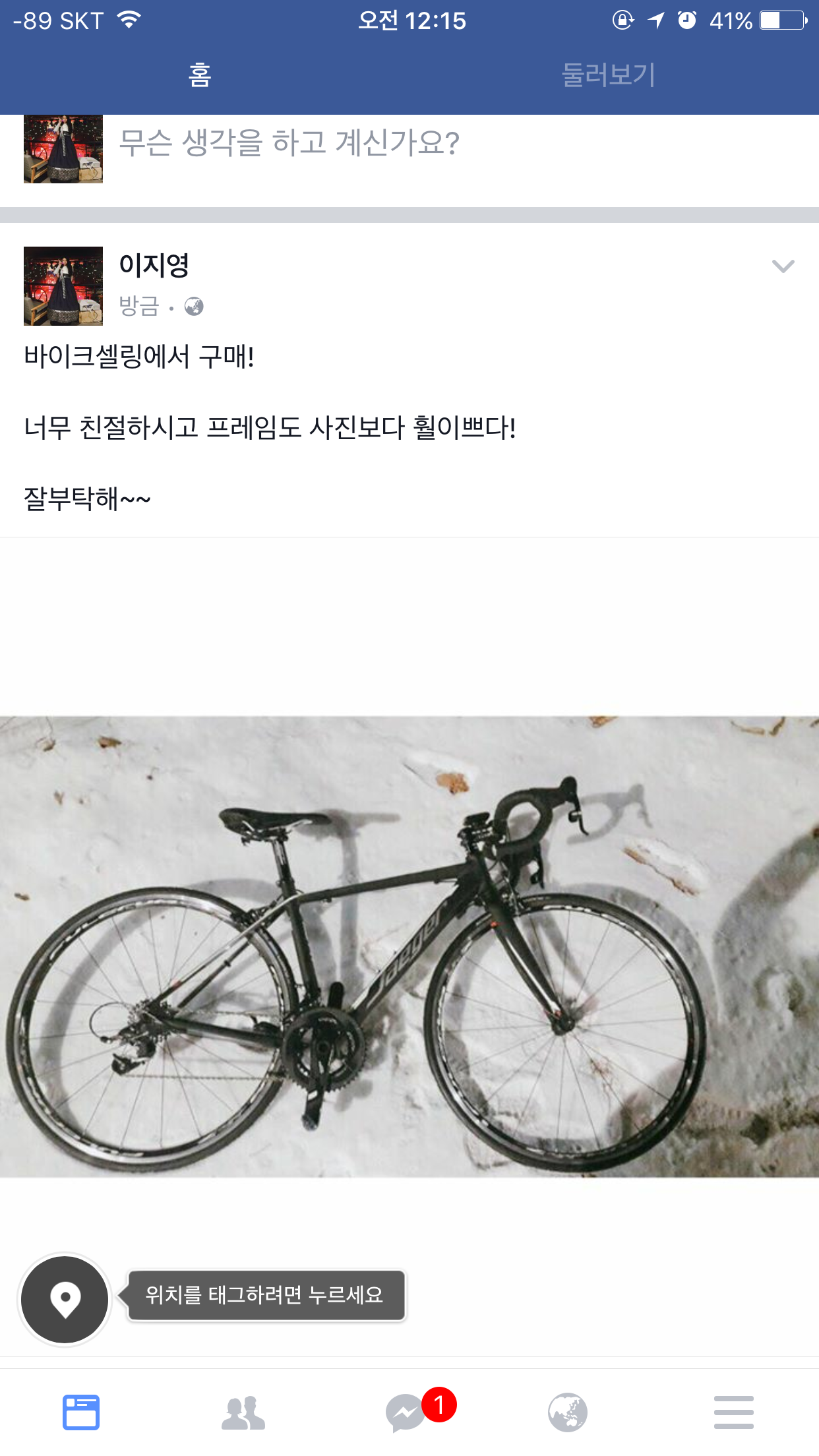Open the Friends icon in bottom bar
The height and width of the screenshot is (1456, 819).
point(243,1412)
